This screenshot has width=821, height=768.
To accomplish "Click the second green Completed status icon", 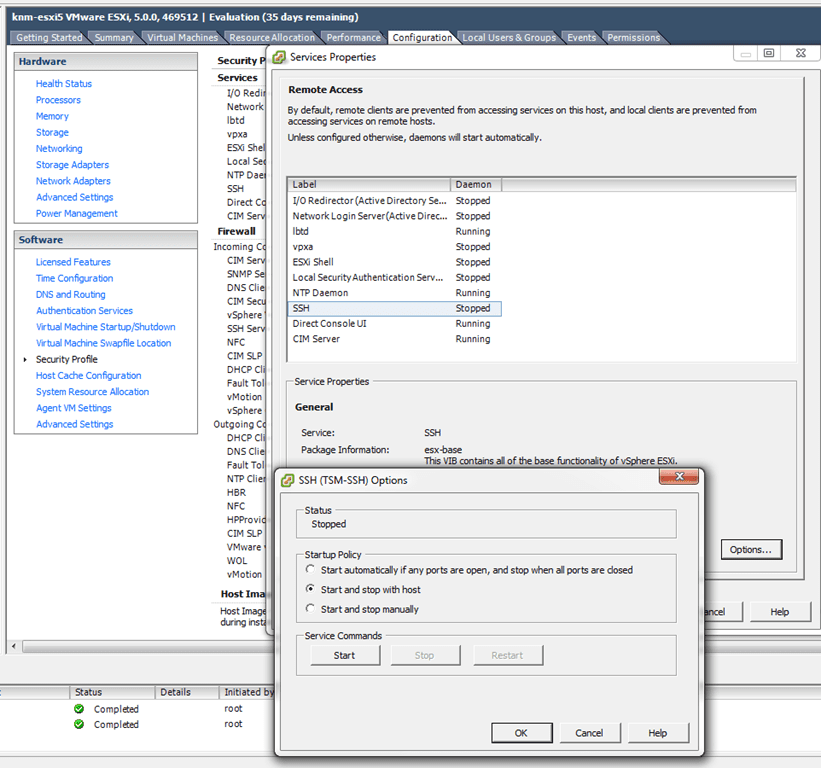I will pyautogui.click(x=79, y=724).
